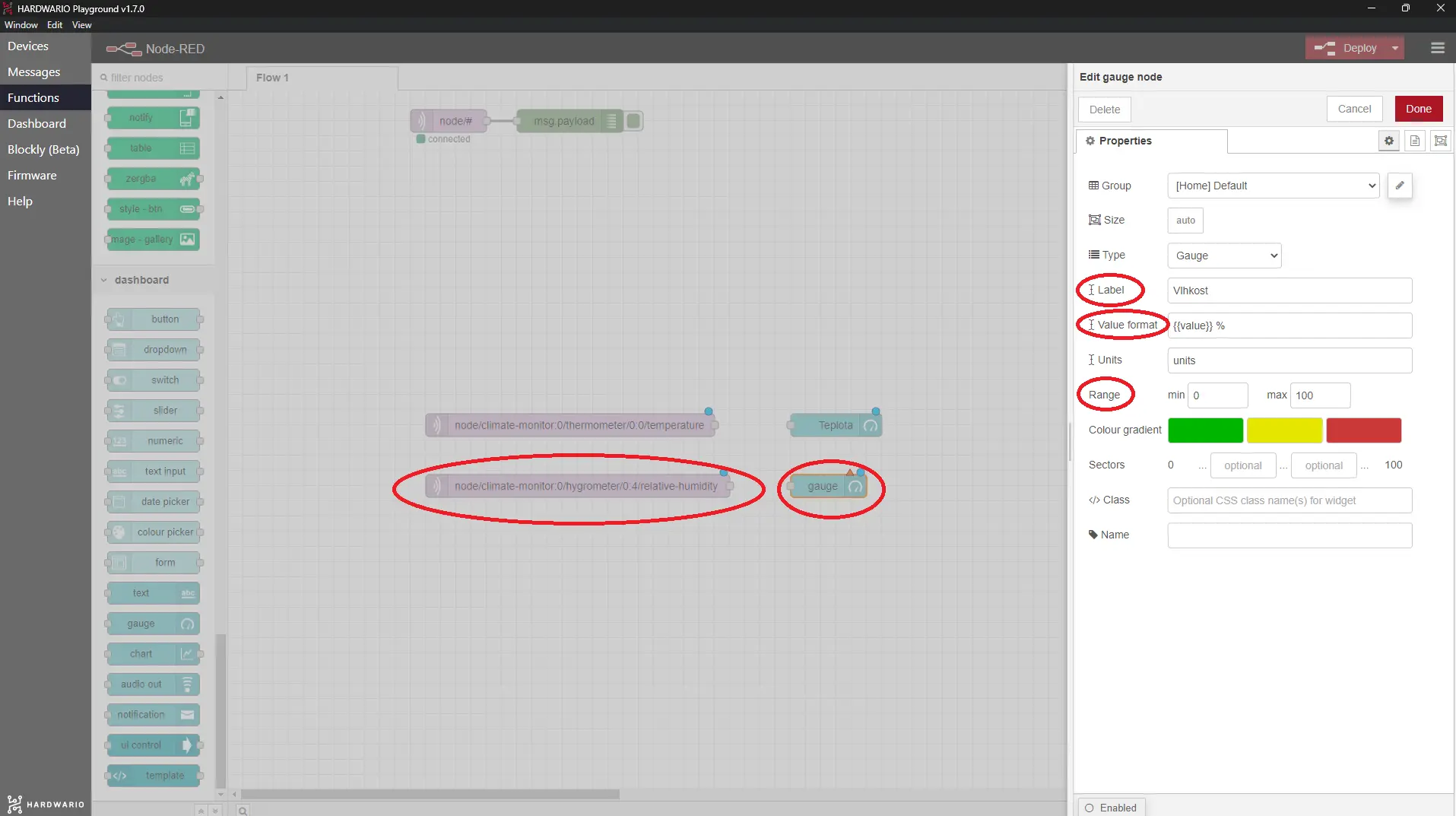This screenshot has width=1456, height=816.
Task: Select the text dashboard palette node
Action: [x=154, y=593]
